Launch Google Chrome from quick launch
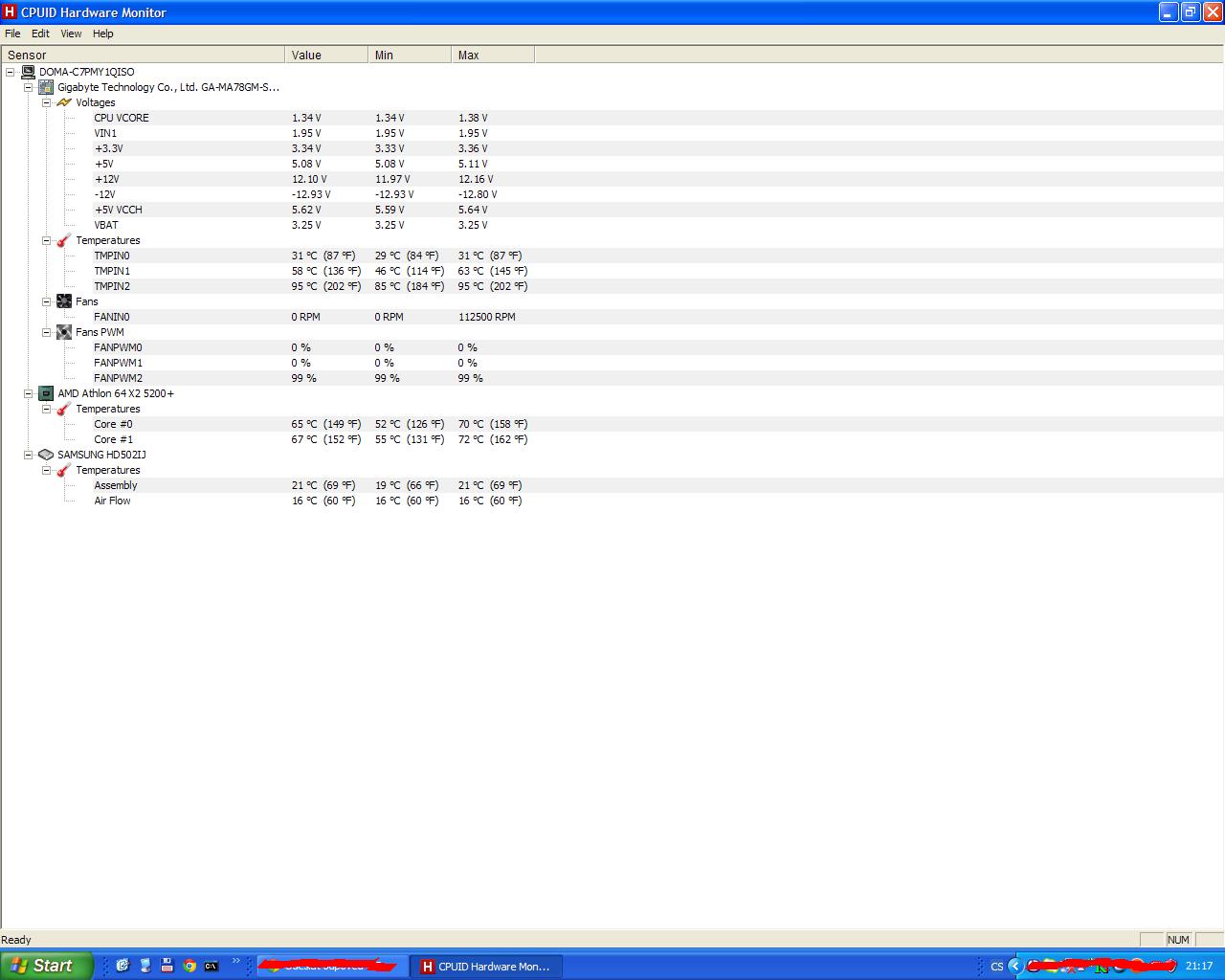 pos(189,966)
